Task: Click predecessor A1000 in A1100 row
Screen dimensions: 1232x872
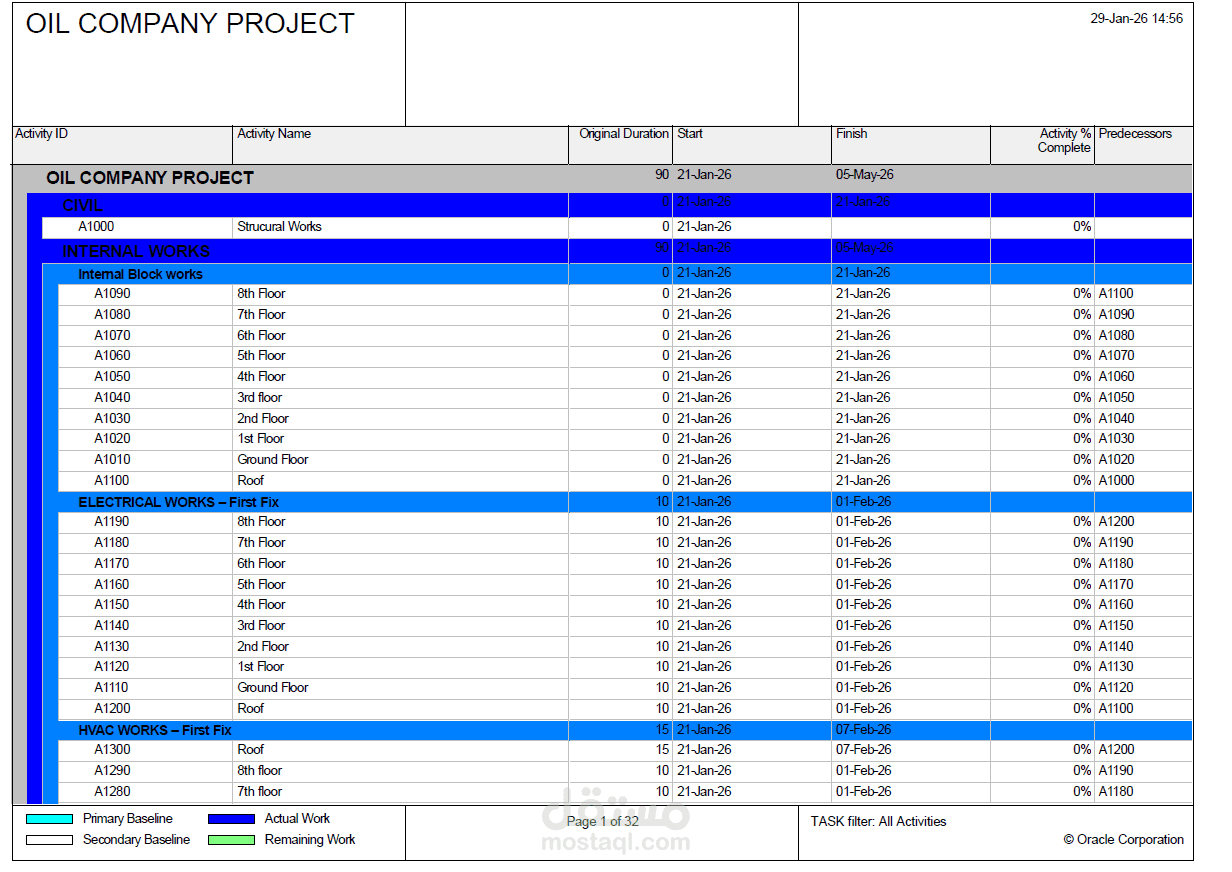Action: (1117, 481)
